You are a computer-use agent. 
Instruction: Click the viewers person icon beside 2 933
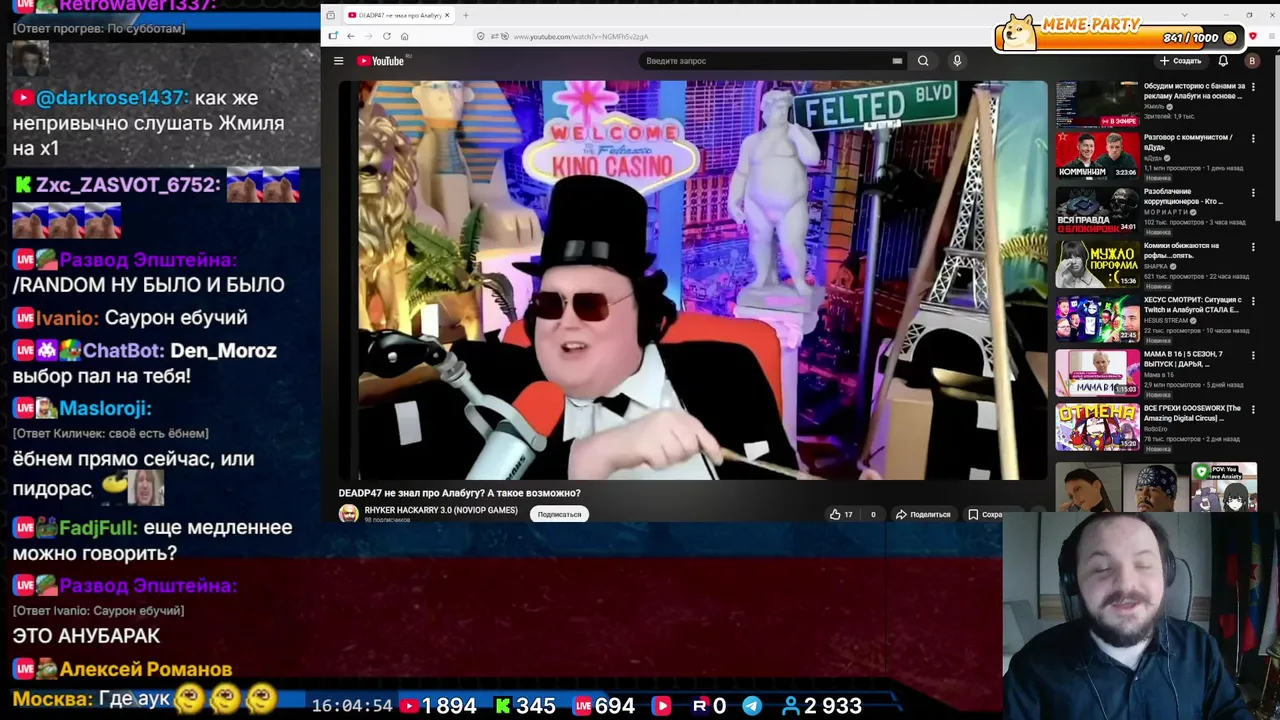point(790,706)
